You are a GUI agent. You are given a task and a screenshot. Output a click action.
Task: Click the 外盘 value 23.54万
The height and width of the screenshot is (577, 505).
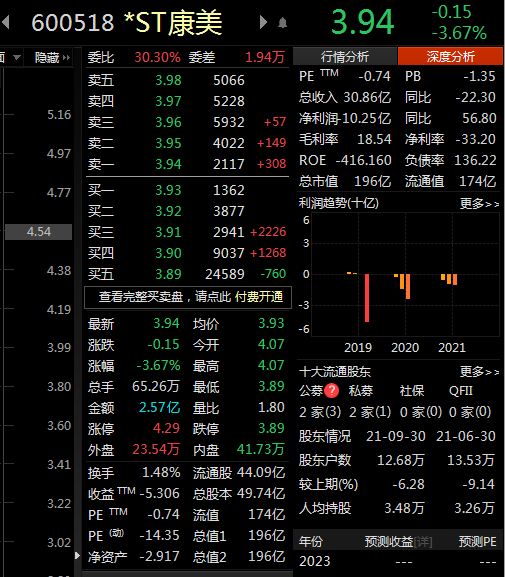click(x=156, y=449)
